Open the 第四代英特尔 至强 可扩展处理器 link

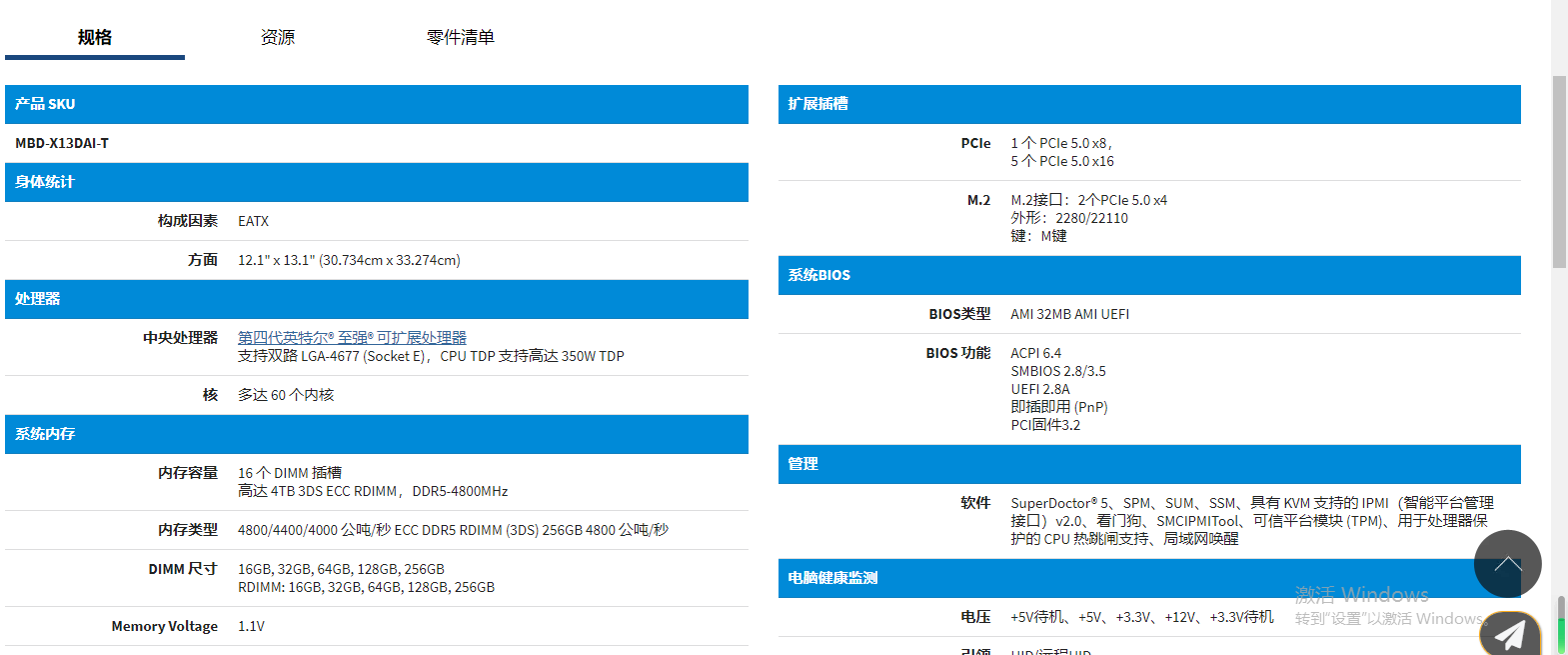(352, 338)
